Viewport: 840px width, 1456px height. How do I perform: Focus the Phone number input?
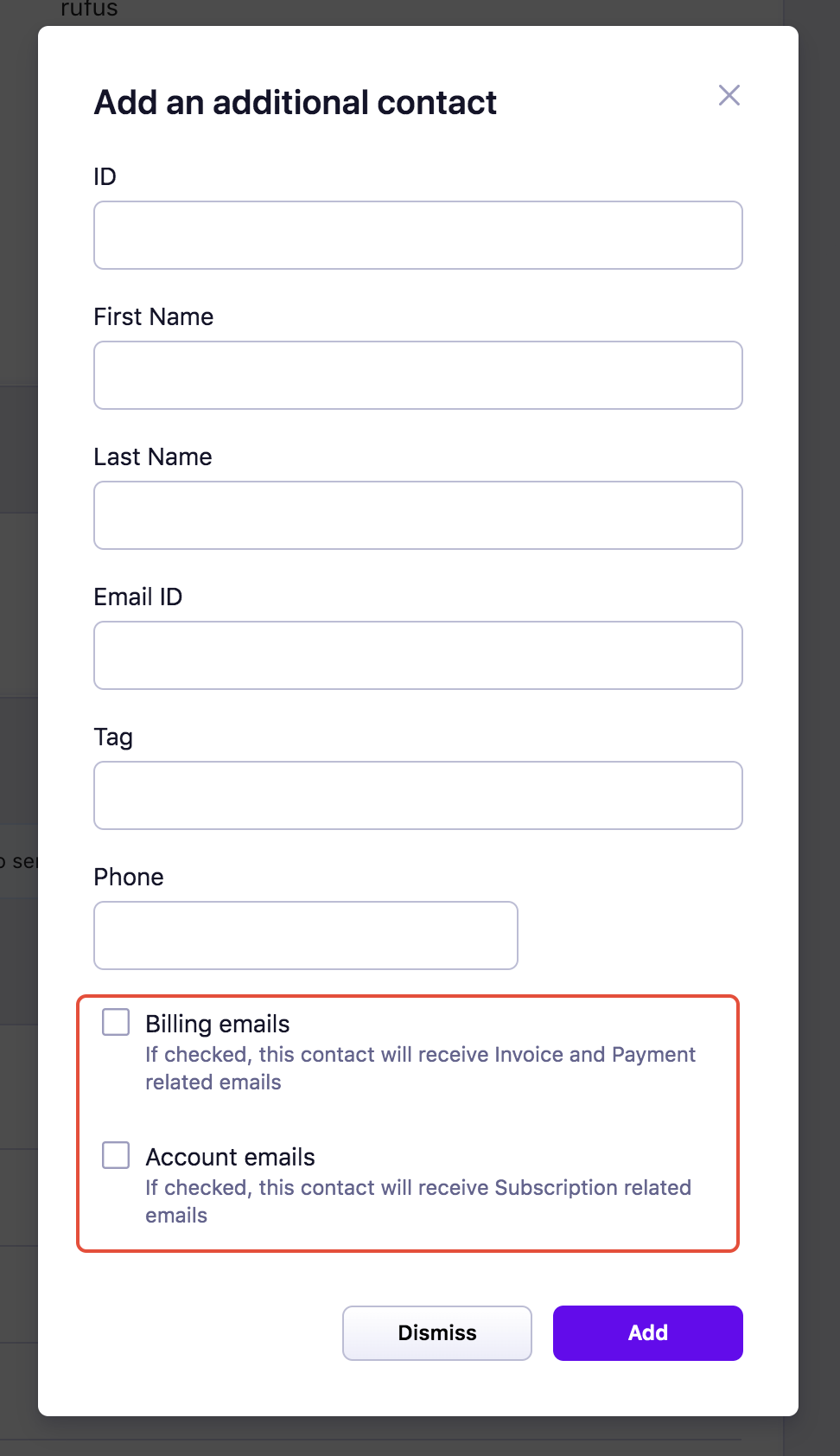pos(305,936)
